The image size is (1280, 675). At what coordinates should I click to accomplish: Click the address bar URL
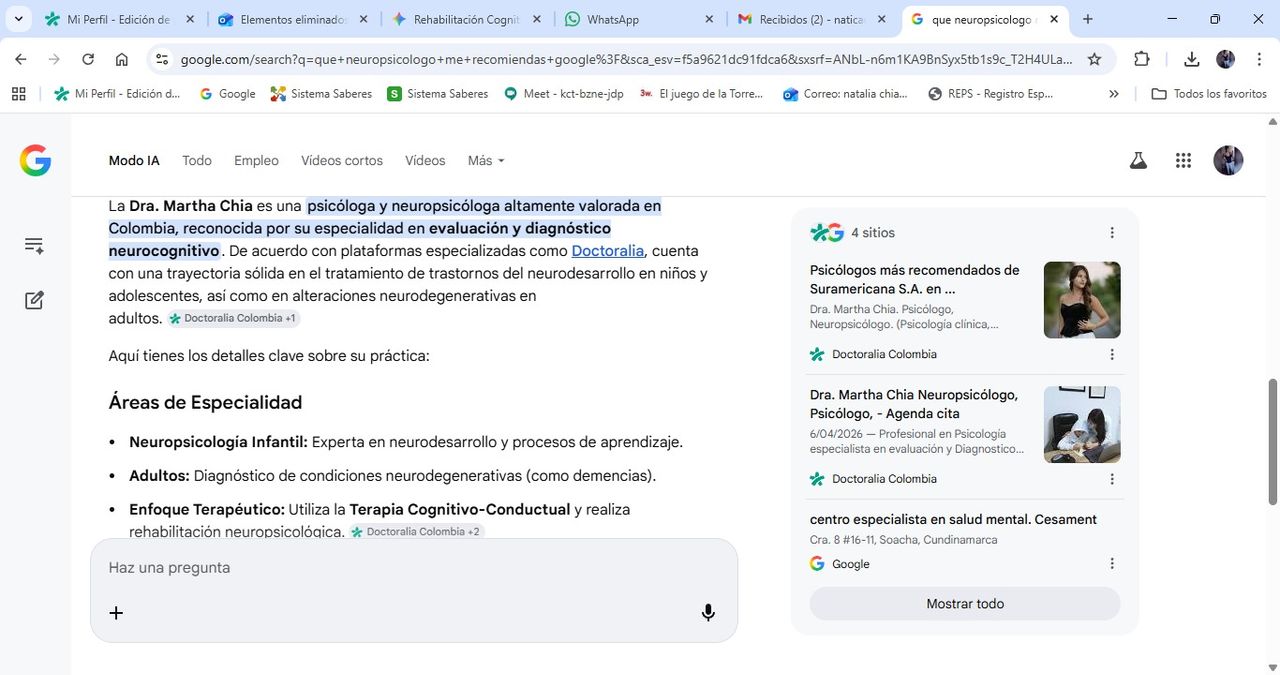click(x=627, y=60)
